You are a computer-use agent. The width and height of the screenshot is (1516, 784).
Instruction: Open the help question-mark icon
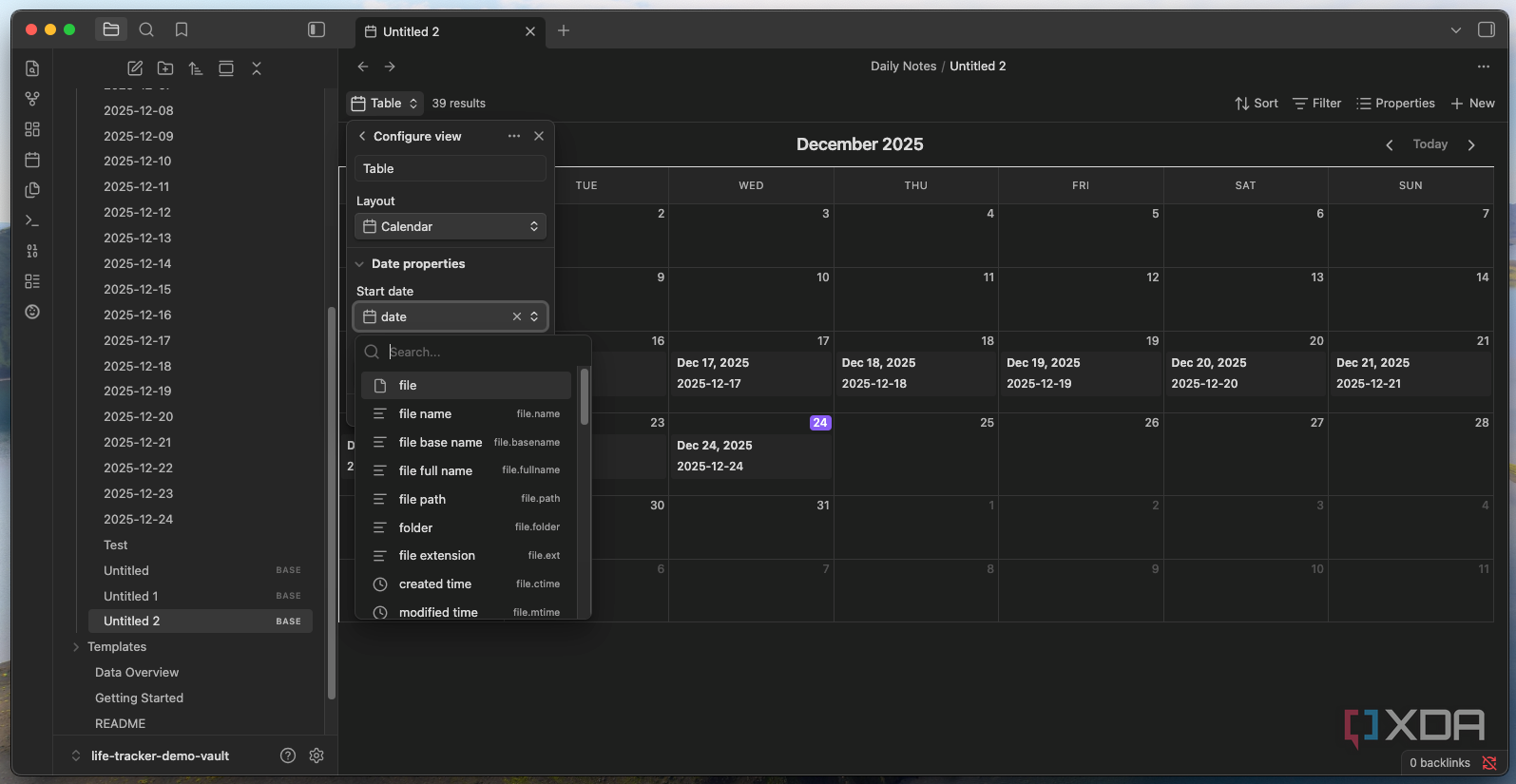click(288, 755)
